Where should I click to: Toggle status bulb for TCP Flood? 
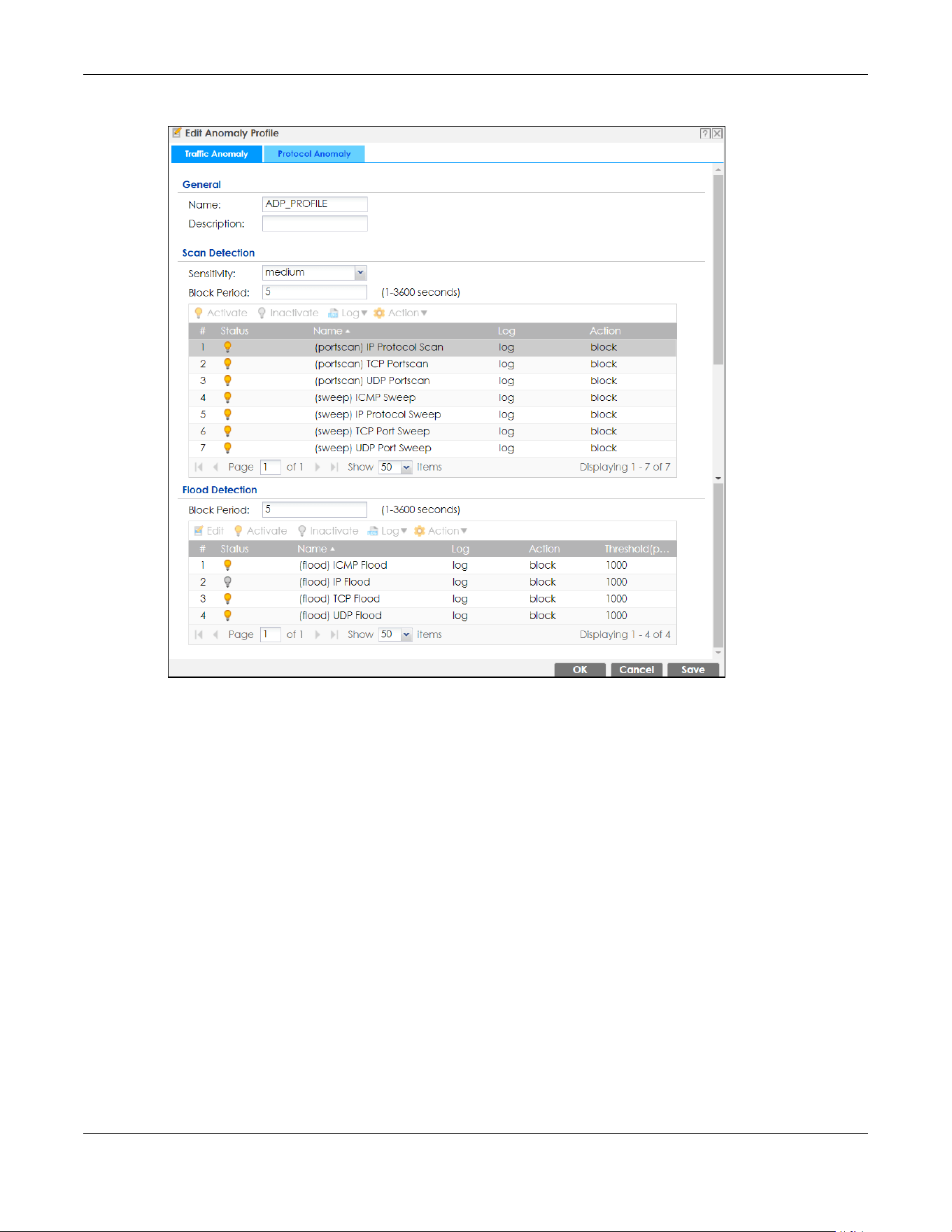point(227,599)
